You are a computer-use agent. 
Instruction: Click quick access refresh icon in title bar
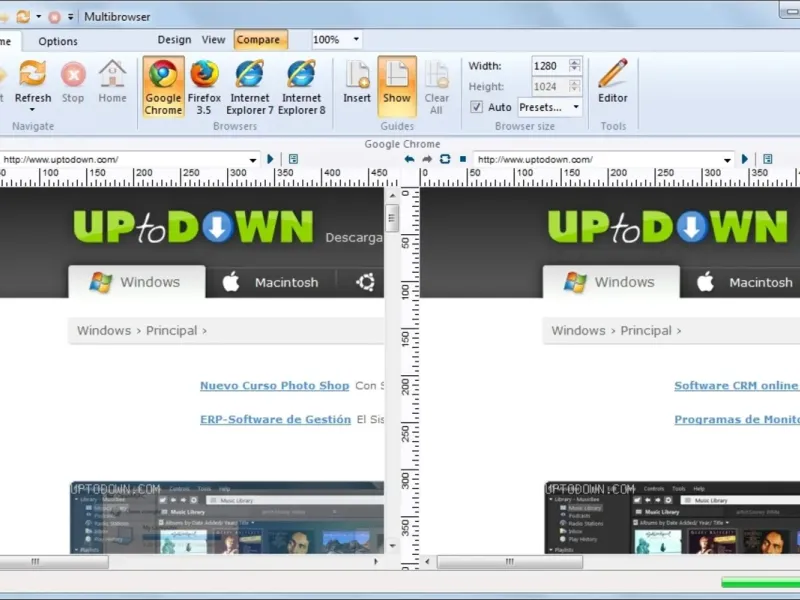[x=23, y=17]
